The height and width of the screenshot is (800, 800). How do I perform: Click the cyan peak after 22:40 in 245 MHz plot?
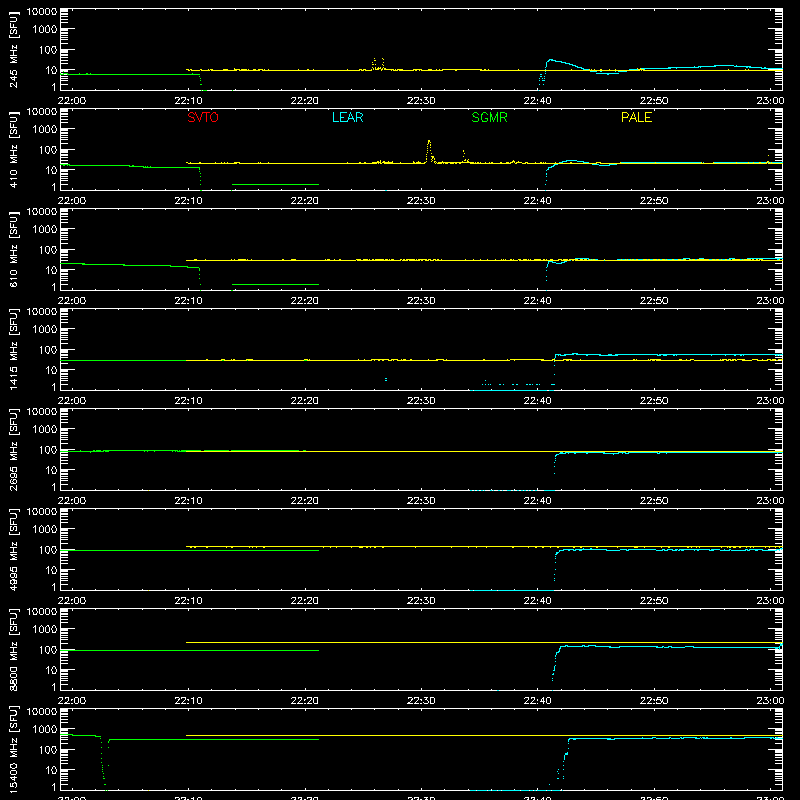click(x=550, y=61)
